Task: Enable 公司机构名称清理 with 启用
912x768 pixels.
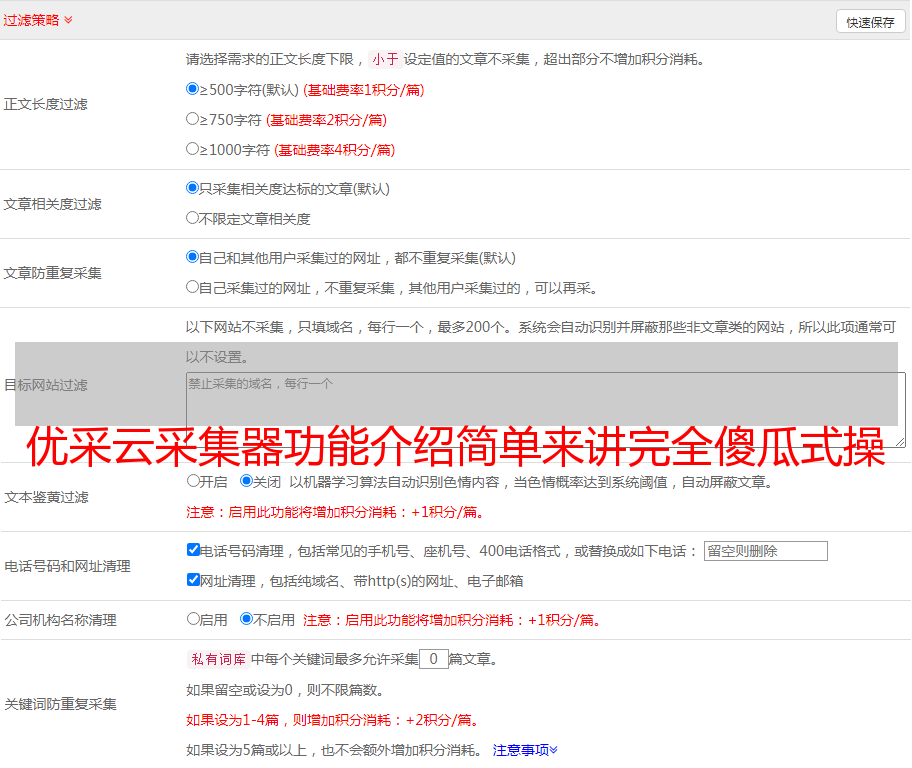Action: click(194, 619)
